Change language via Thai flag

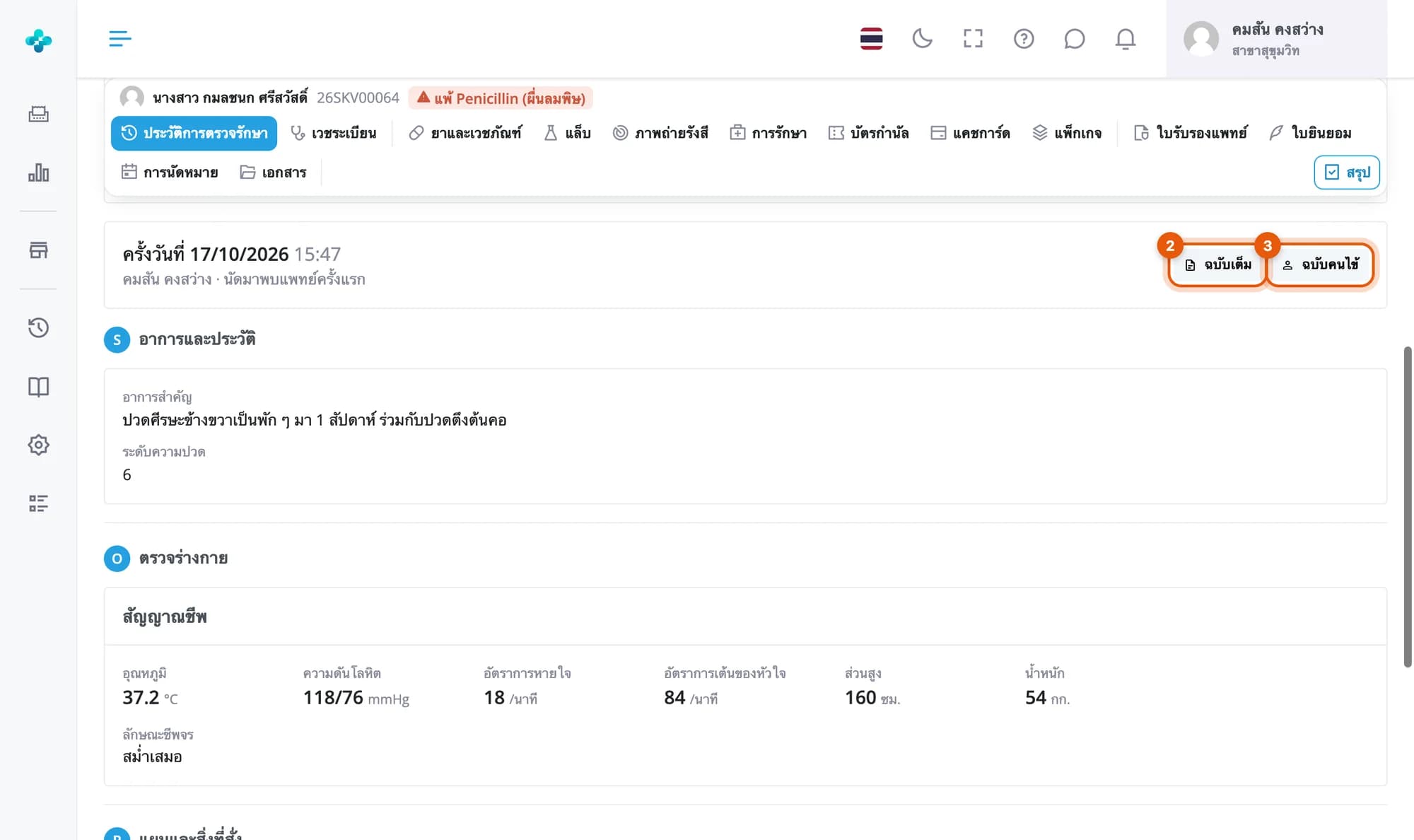pos(871,38)
